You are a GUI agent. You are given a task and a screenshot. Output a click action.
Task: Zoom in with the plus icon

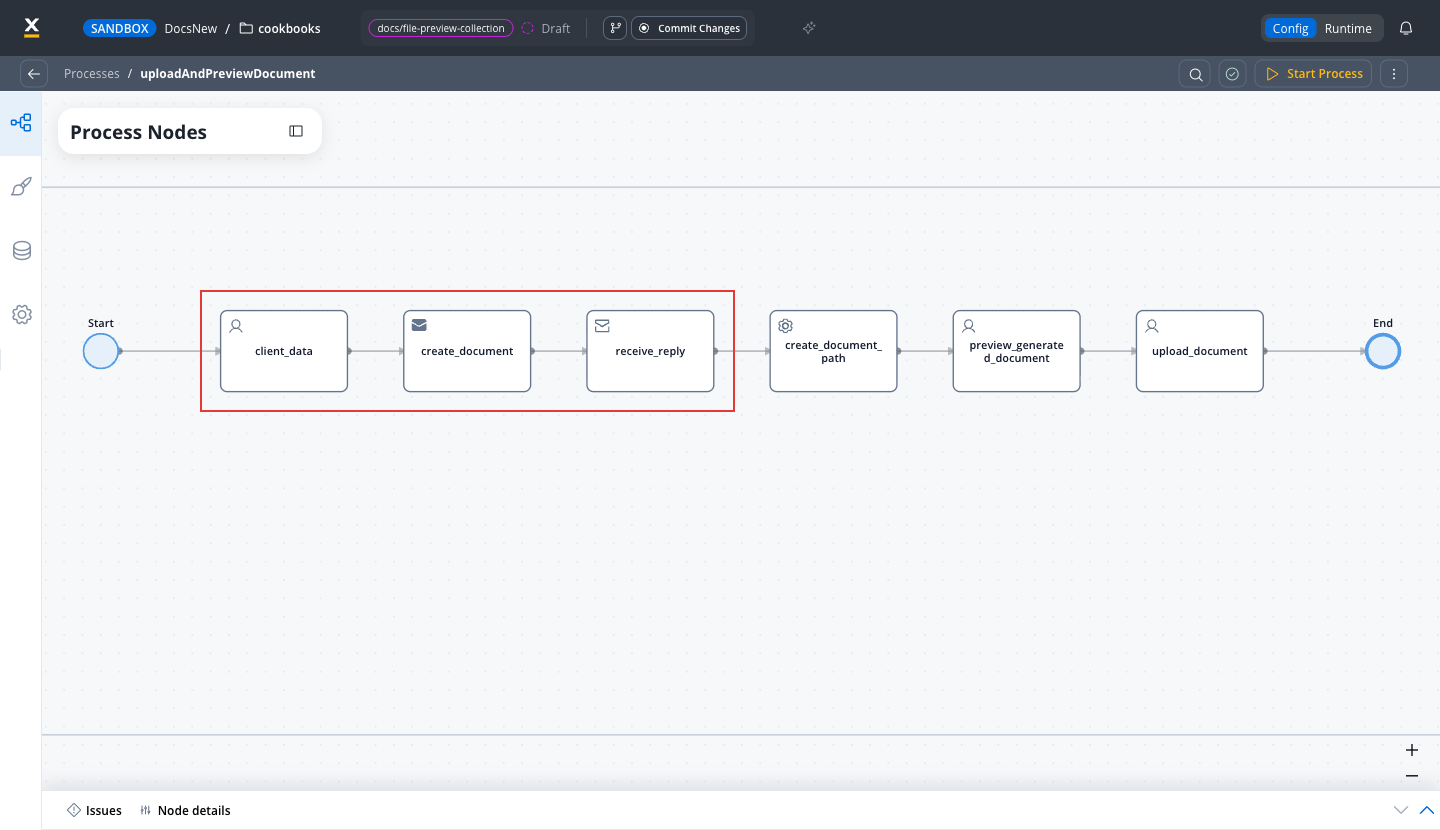coord(1412,750)
